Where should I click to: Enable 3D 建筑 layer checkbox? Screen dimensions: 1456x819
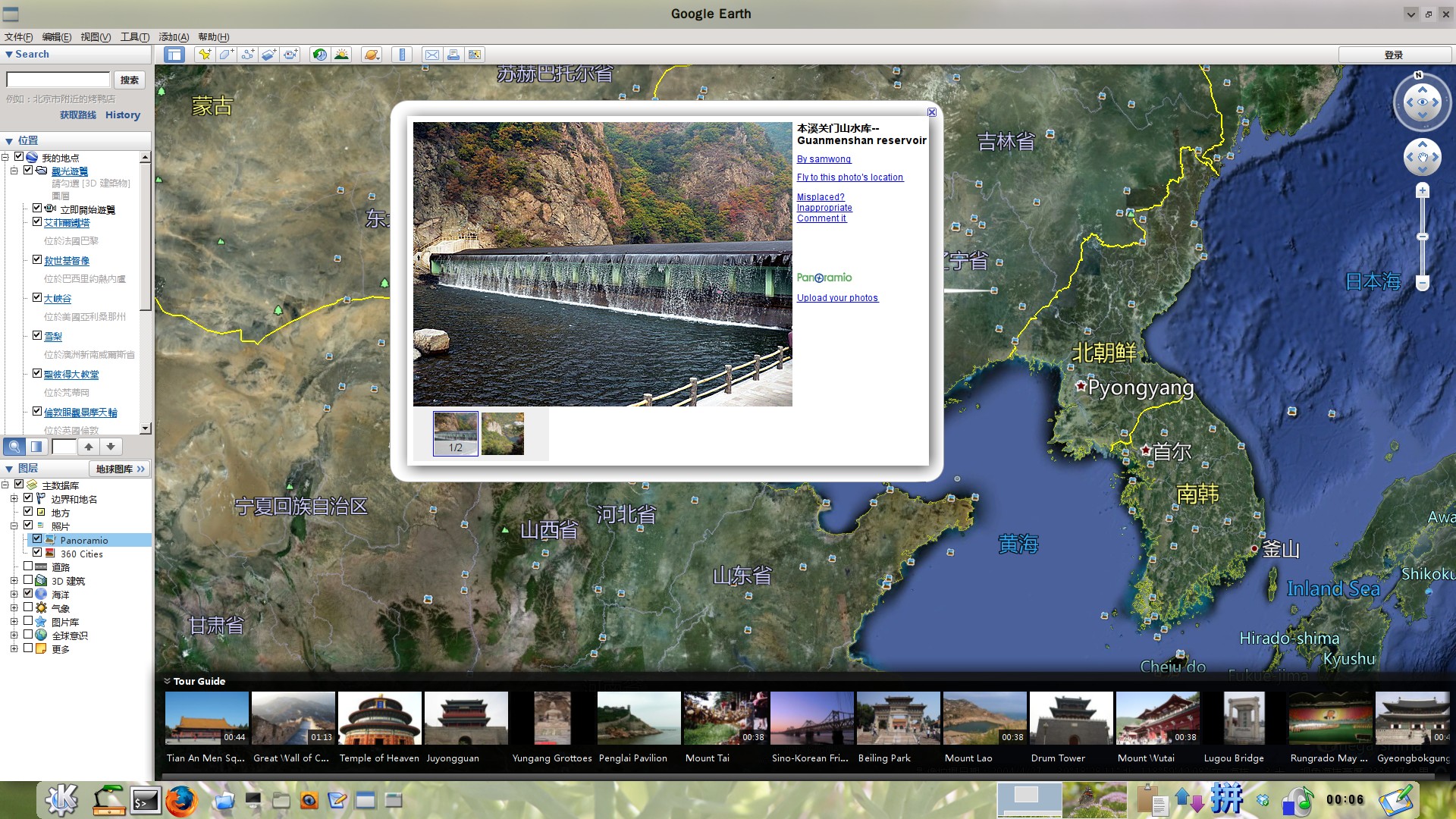tap(28, 580)
